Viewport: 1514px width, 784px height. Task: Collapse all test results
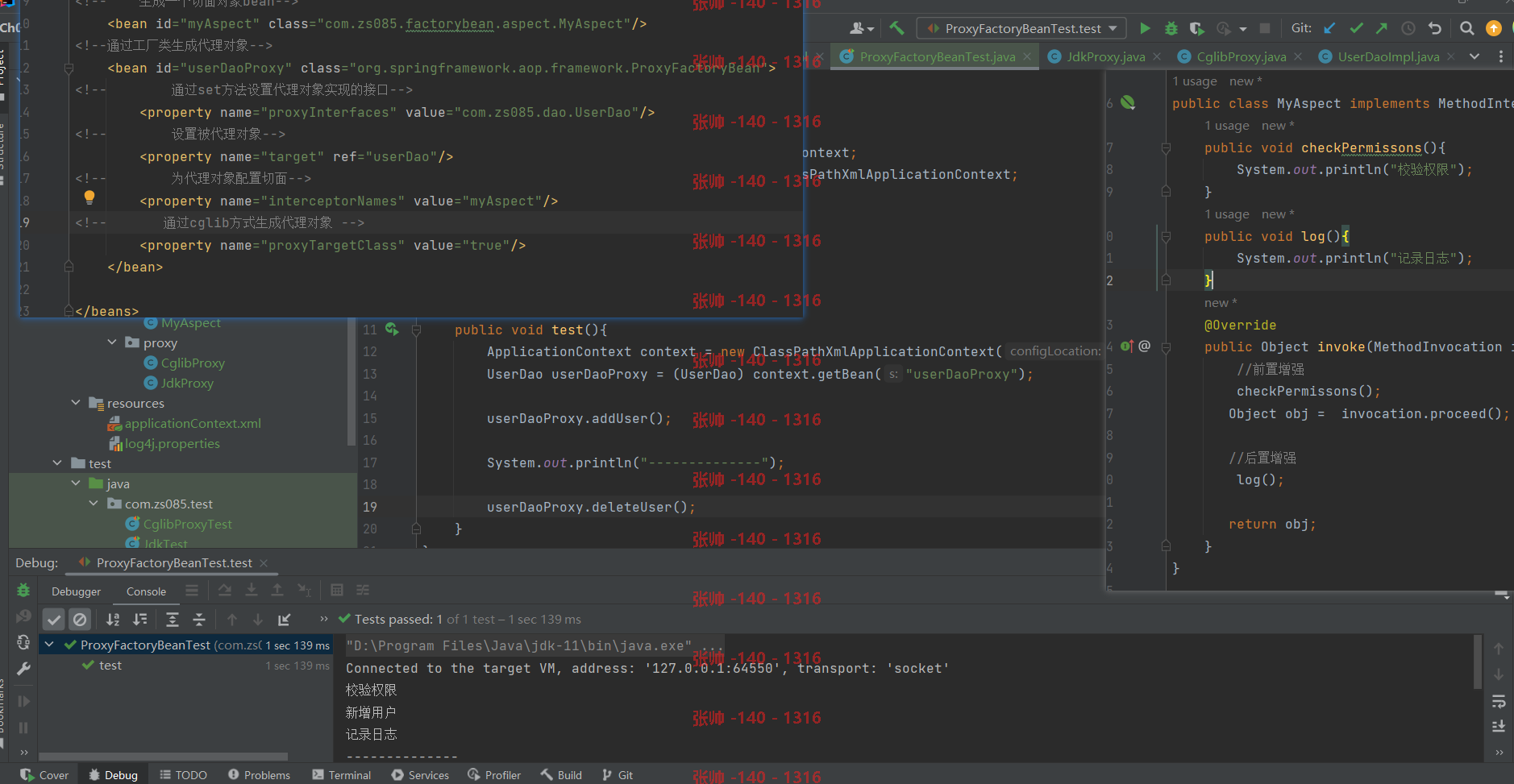click(199, 620)
